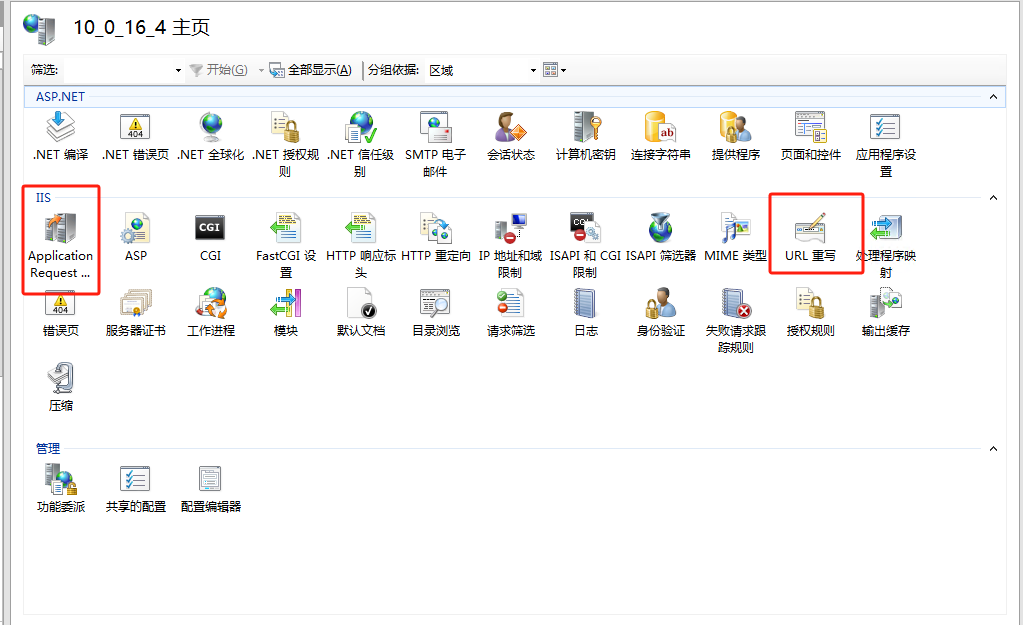
Task: Open 计算机密钥 feature
Action: 585,136
